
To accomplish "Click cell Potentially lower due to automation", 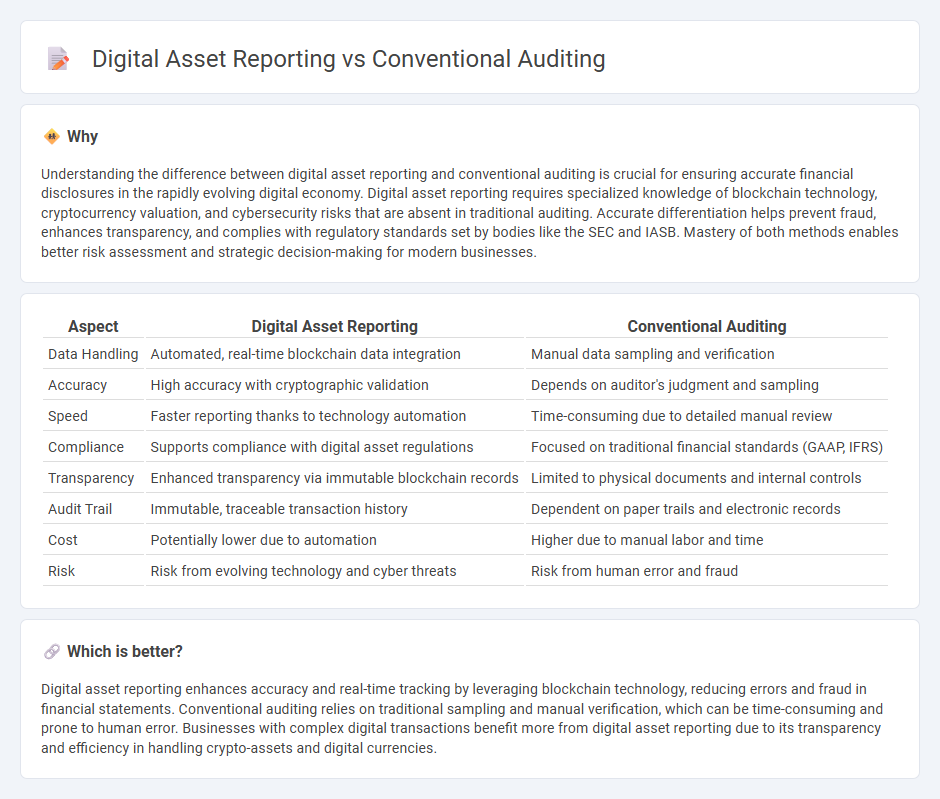I will tap(335, 540).
